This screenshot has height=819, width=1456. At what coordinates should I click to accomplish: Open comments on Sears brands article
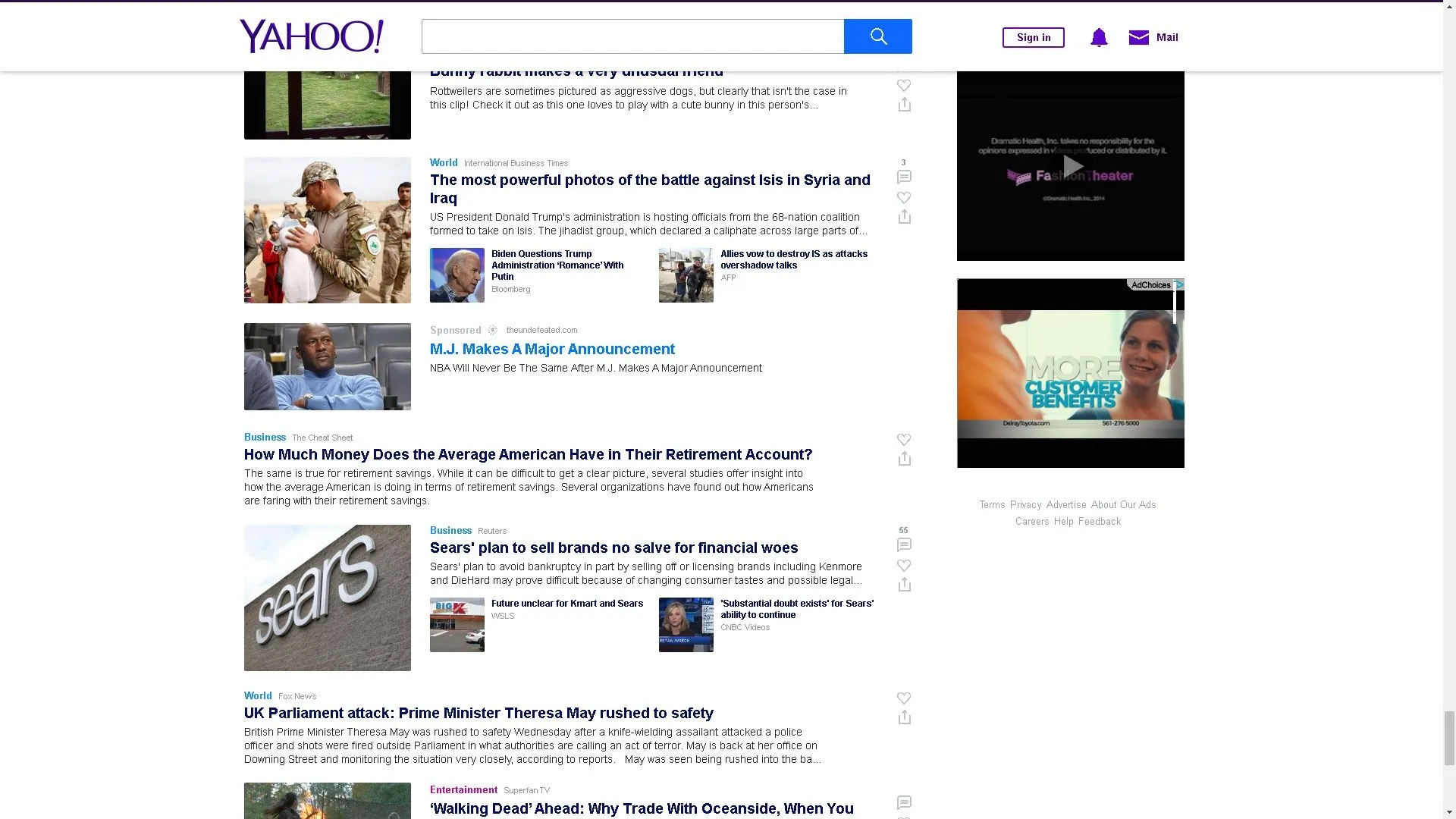[x=903, y=544]
